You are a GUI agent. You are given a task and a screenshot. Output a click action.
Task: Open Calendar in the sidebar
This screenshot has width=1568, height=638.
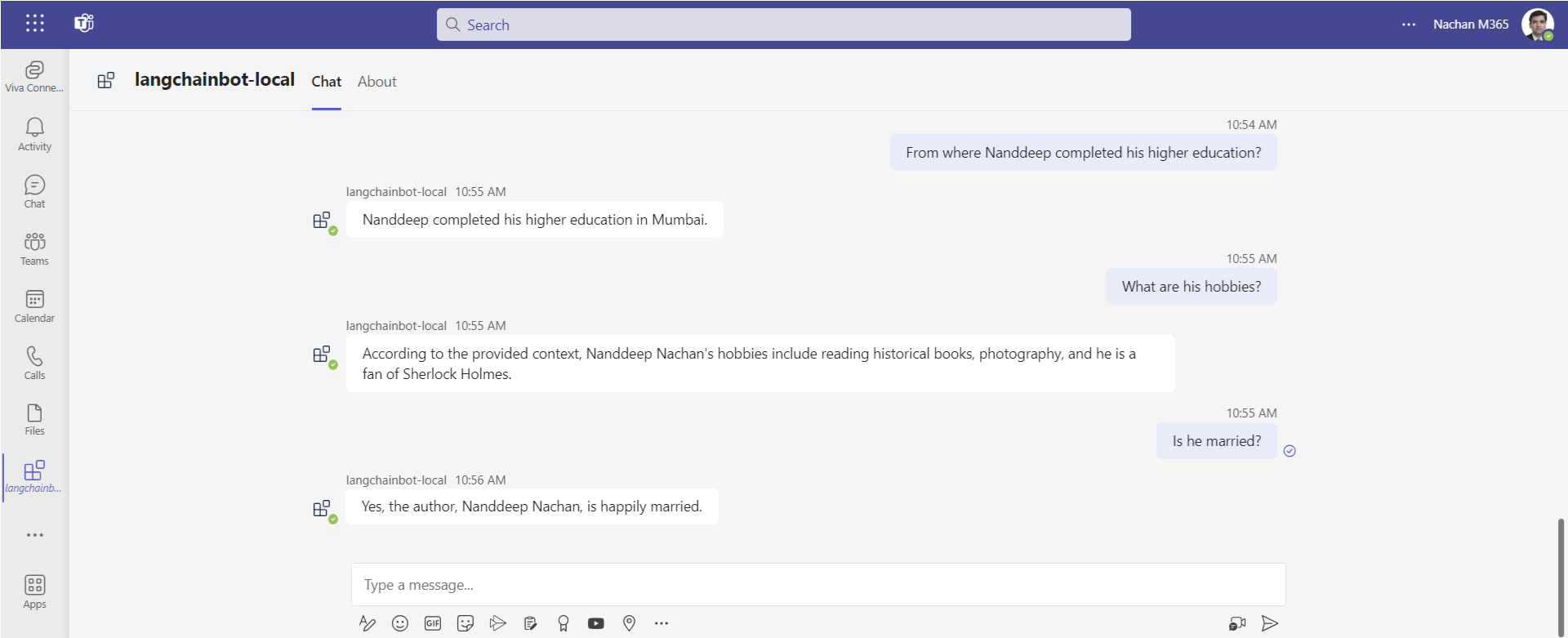click(34, 306)
